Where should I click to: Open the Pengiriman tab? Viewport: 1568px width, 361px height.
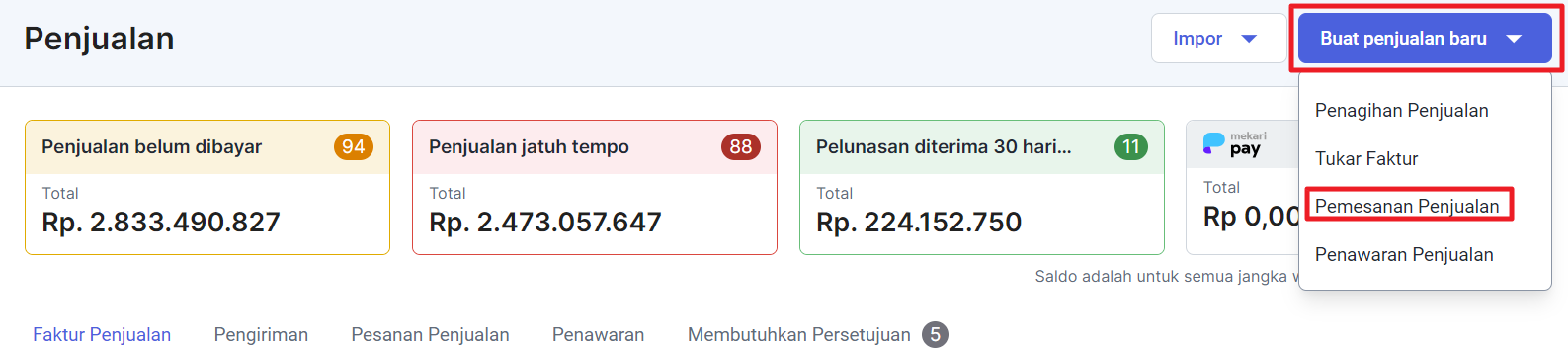coord(261,335)
